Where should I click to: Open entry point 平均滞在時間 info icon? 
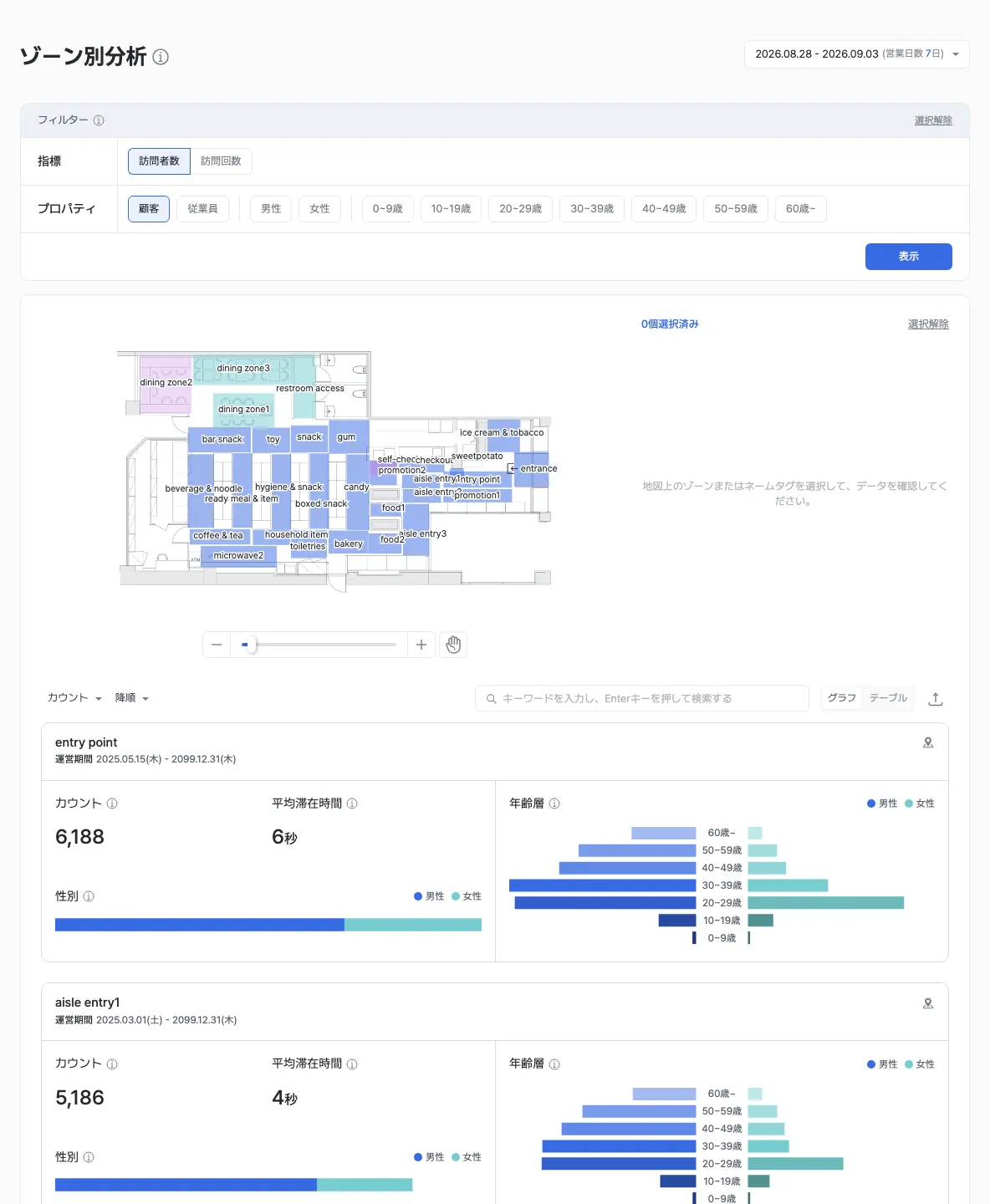[x=352, y=804]
